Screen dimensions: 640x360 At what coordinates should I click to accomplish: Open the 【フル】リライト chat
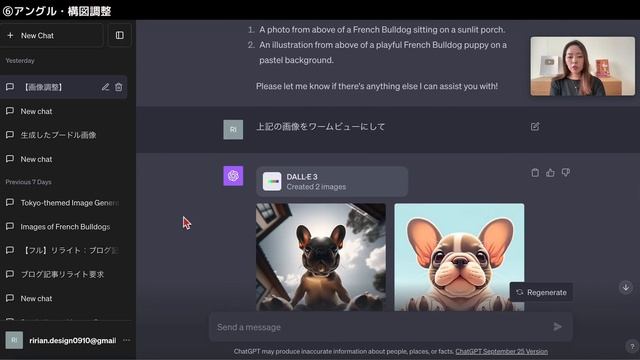pos(64,250)
